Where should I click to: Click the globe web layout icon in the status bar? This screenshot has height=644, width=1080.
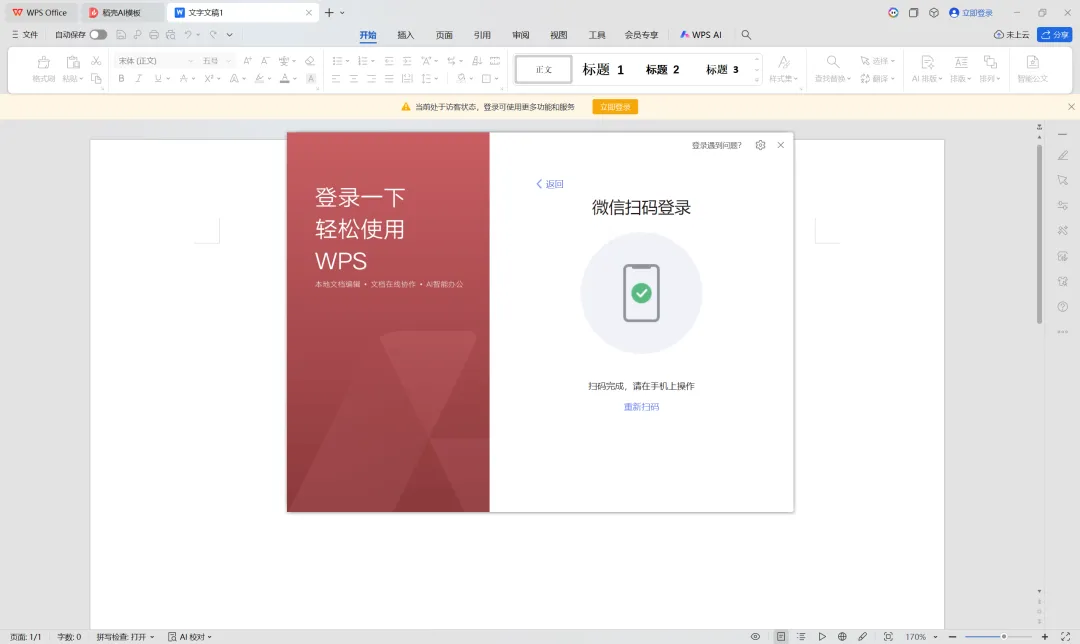842,636
